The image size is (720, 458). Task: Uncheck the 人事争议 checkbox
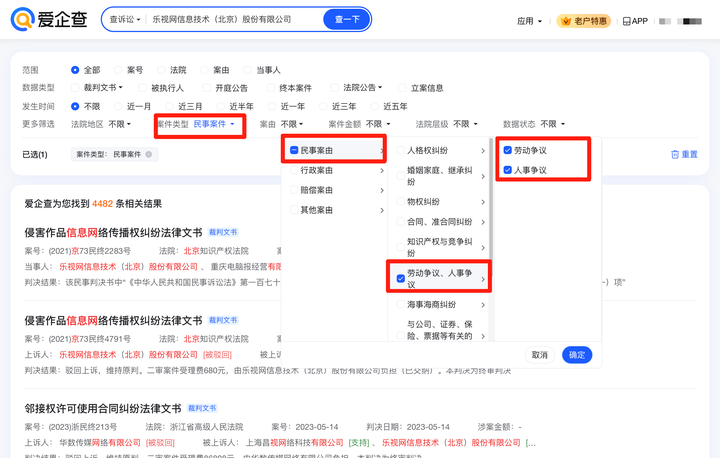(507, 170)
